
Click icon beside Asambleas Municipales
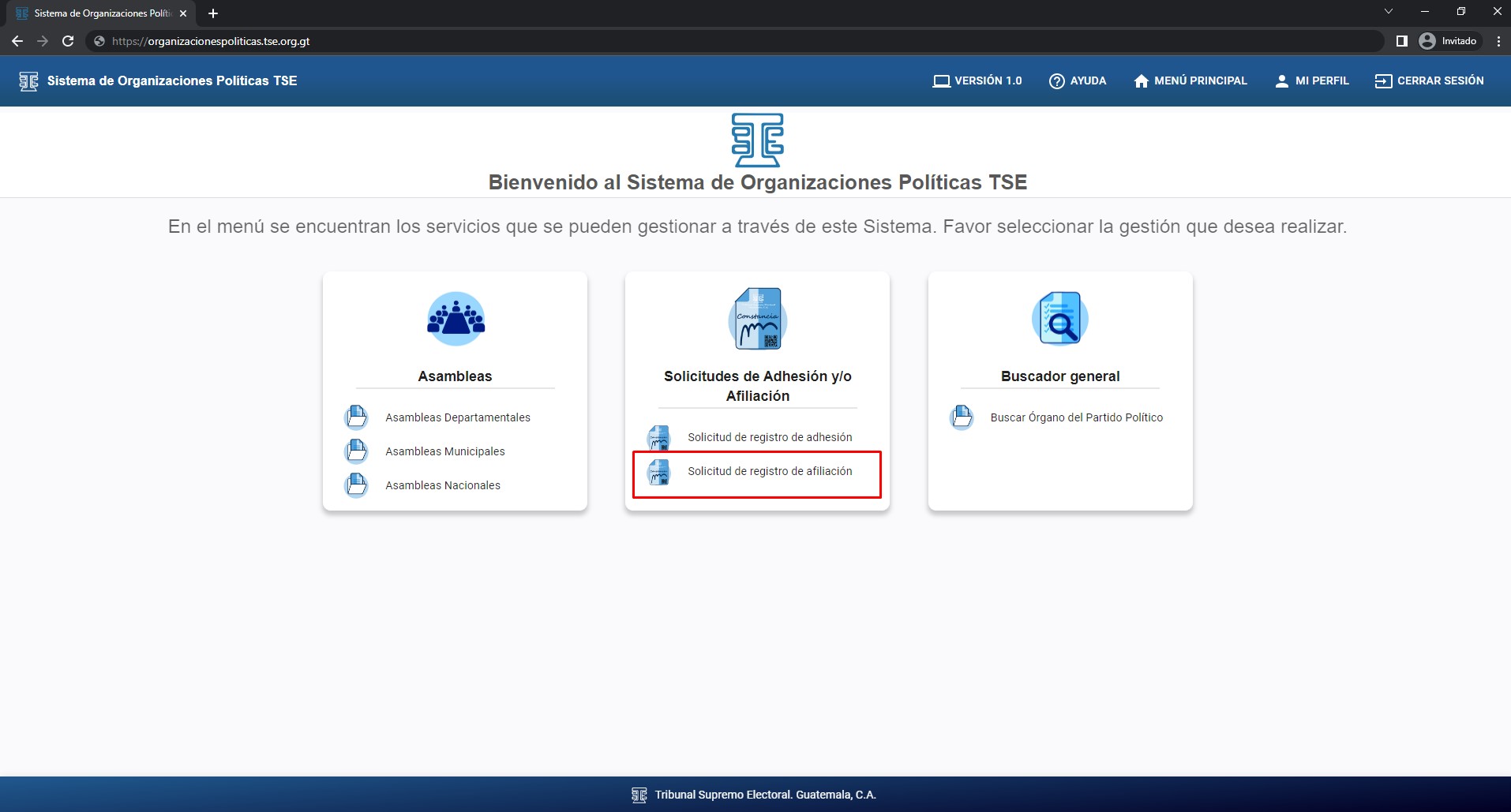tap(357, 451)
